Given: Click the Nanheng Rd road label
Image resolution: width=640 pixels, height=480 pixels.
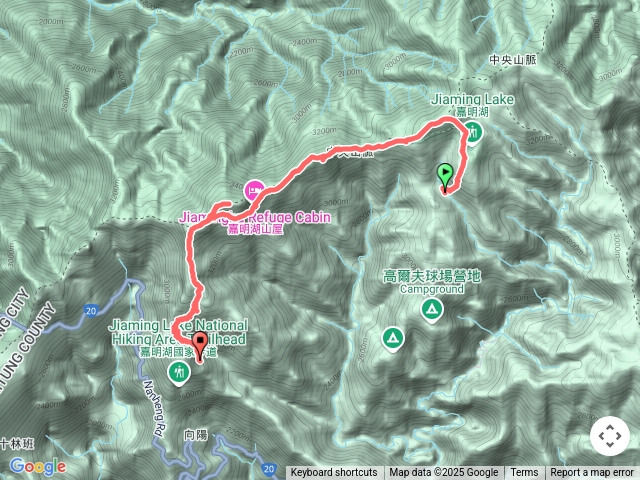Looking at the screenshot, I should [154, 408].
